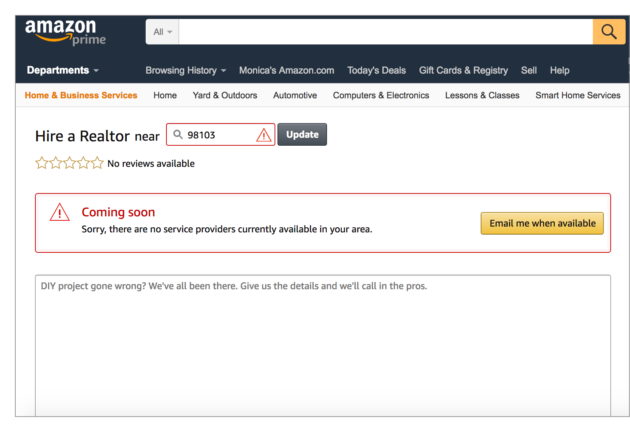Expand the Browsing History dropdown
This screenshot has width=630, height=432.
(186, 70)
